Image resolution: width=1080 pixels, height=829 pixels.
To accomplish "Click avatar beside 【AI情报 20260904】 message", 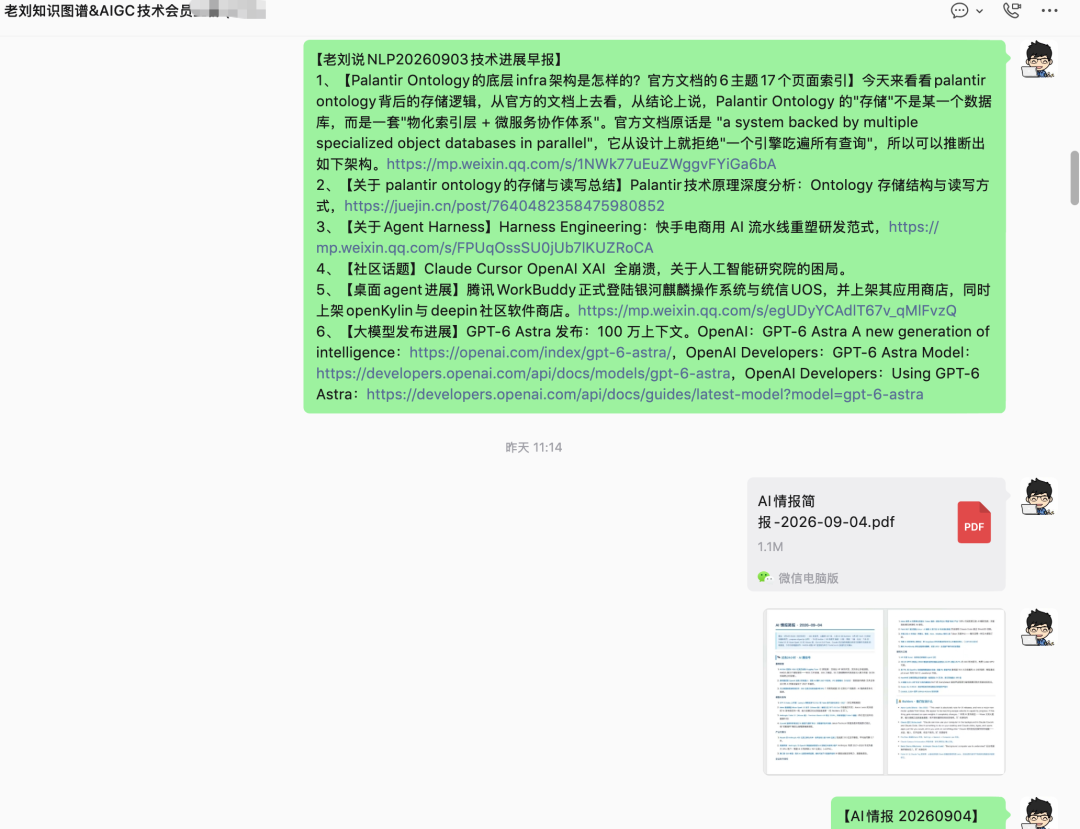I will click(x=1039, y=814).
